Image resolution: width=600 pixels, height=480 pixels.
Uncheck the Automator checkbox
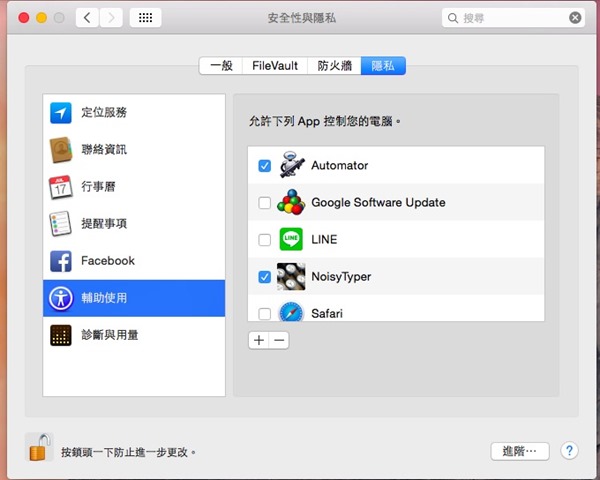click(x=264, y=166)
